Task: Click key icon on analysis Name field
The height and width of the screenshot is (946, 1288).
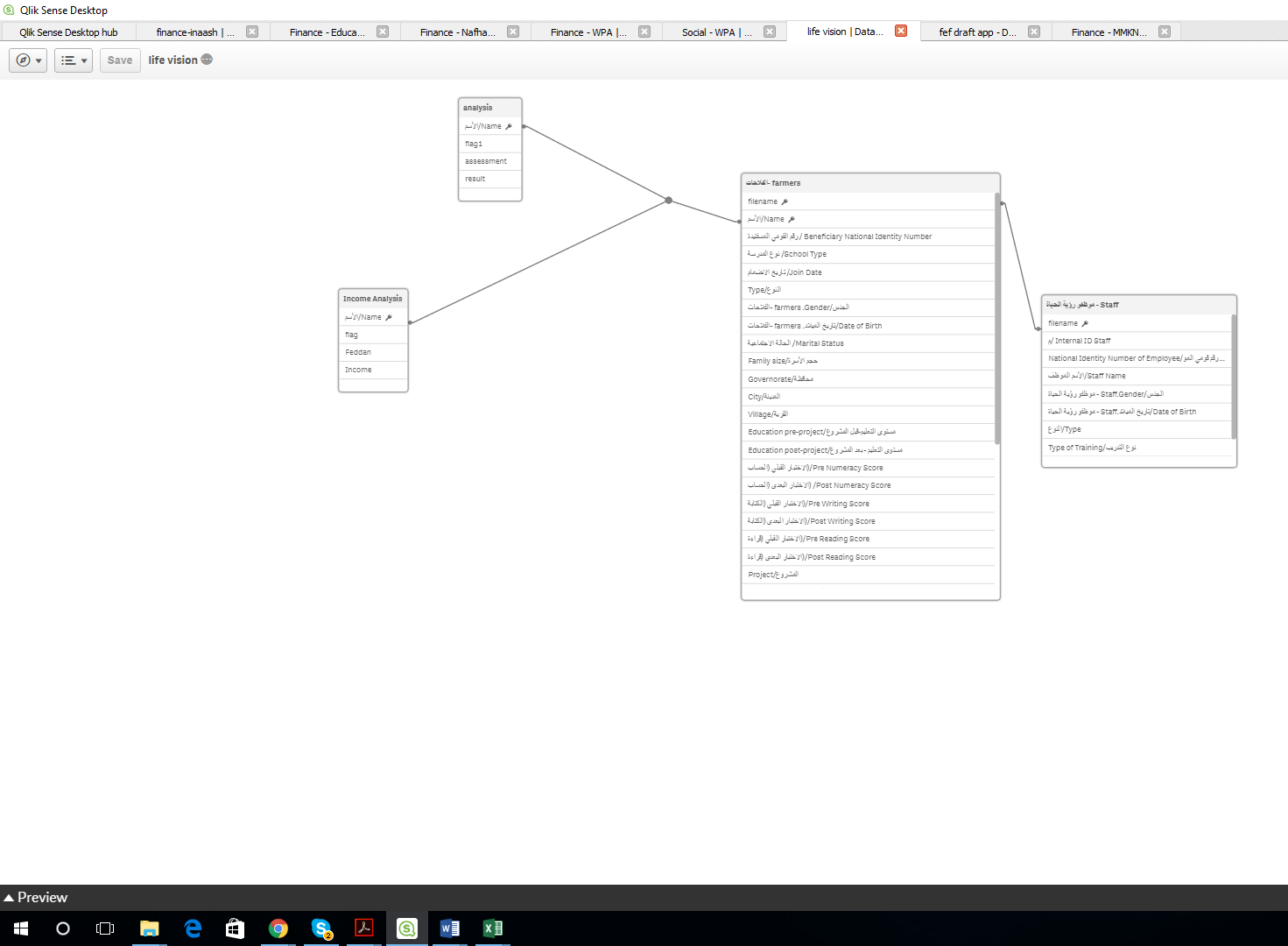Action: (x=509, y=126)
